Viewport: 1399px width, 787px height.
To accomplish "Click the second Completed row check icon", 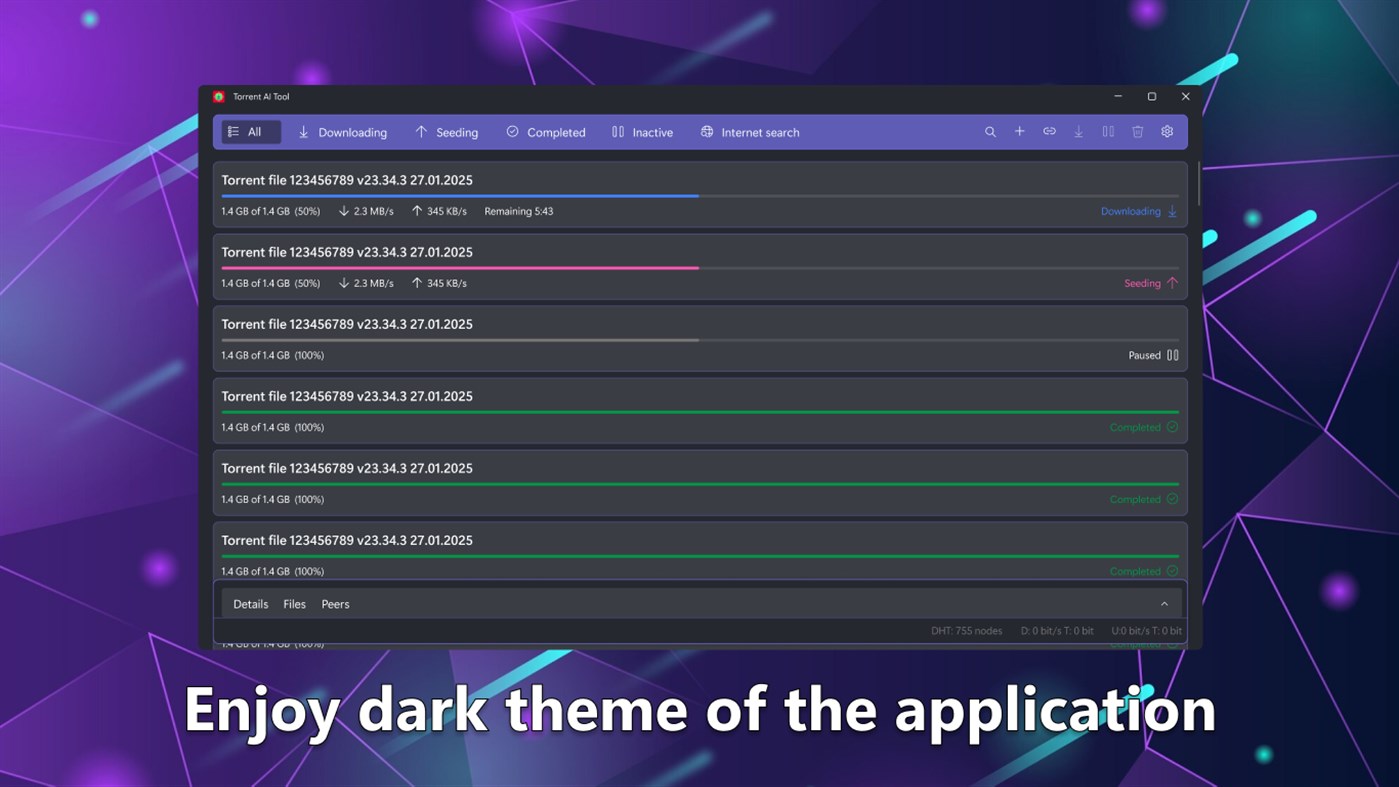I will [x=1172, y=499].
